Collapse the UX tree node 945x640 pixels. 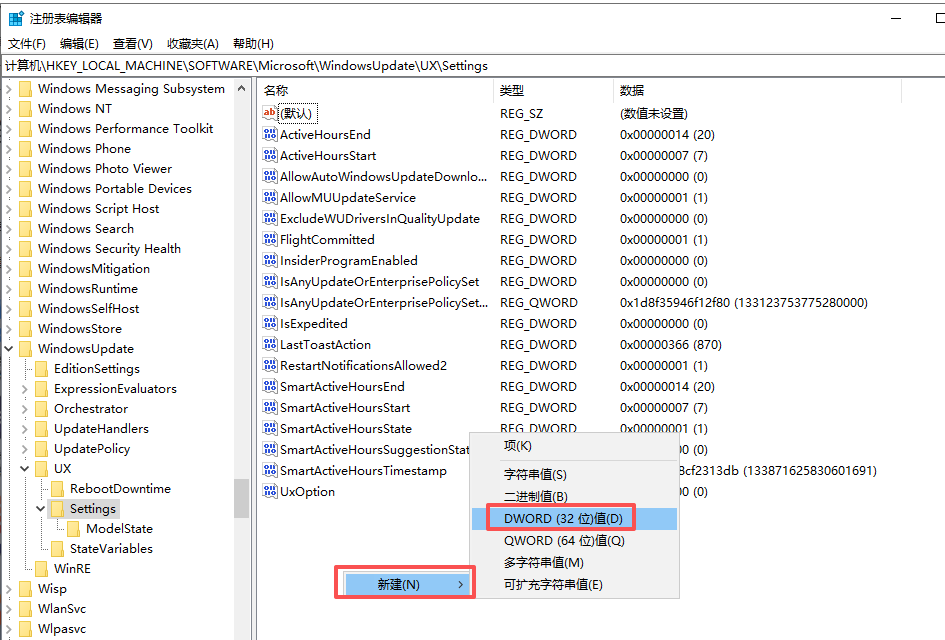[x=25, y=468]
